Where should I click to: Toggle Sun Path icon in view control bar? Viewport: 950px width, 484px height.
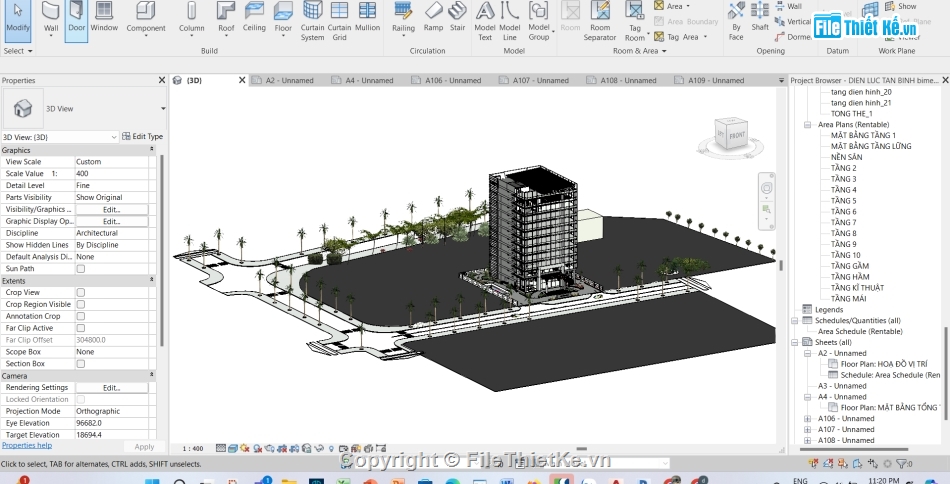click(245, 449)
